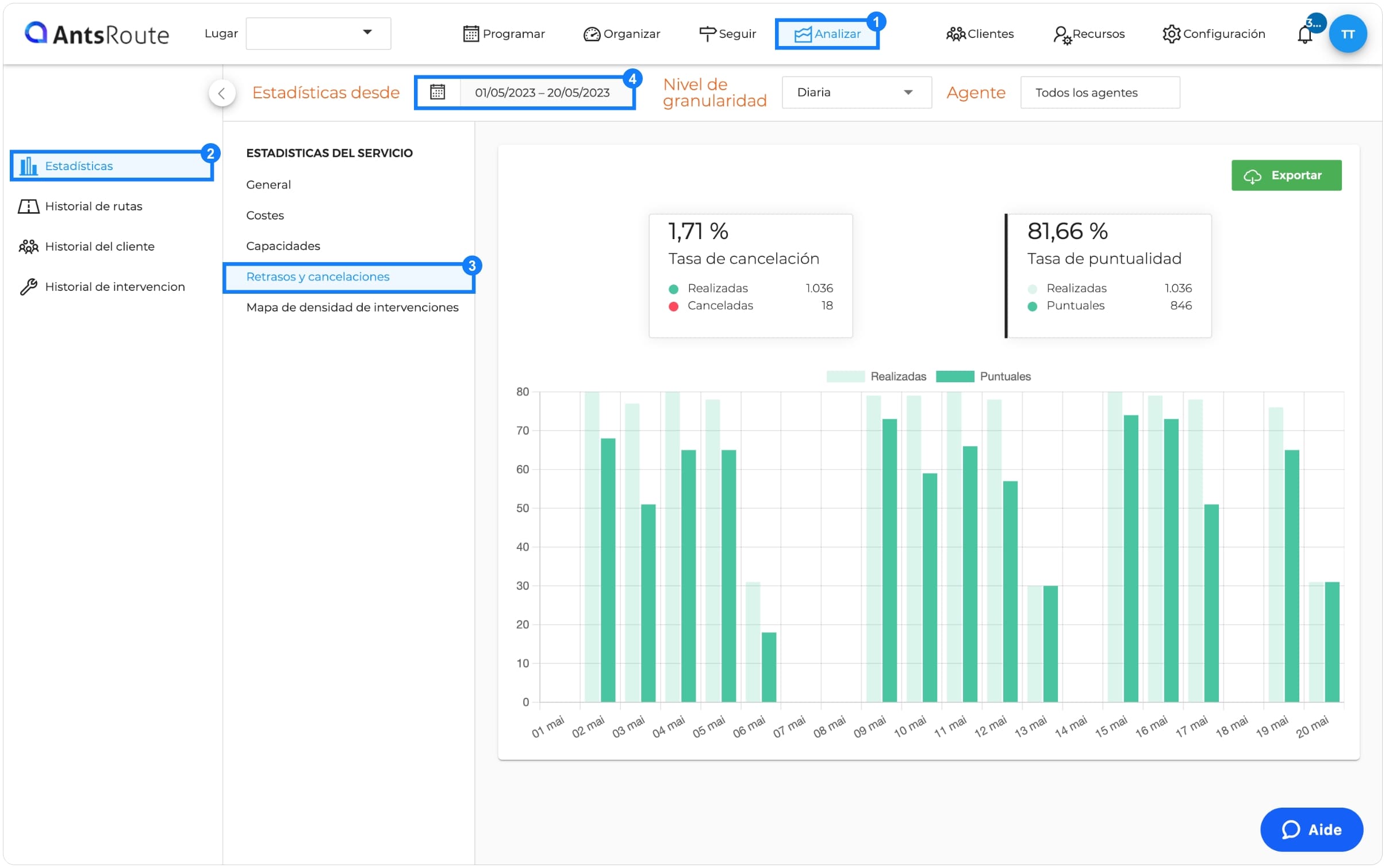Screen dimensions: 1385x868
Task: Click the Analizar chart icon
Action: (x=802, y=34)
